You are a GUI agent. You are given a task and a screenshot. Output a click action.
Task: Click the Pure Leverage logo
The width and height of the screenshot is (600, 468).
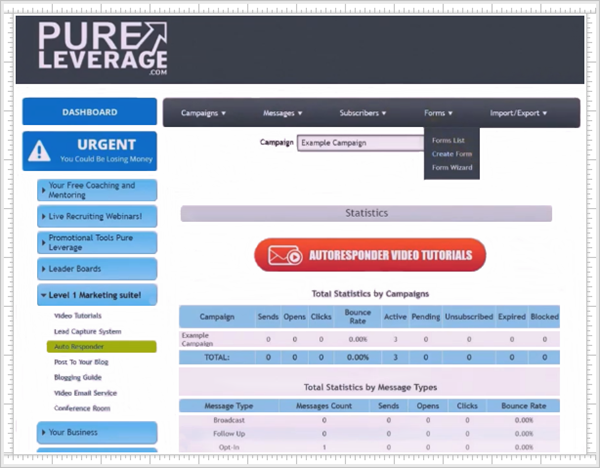coord(103,48)
